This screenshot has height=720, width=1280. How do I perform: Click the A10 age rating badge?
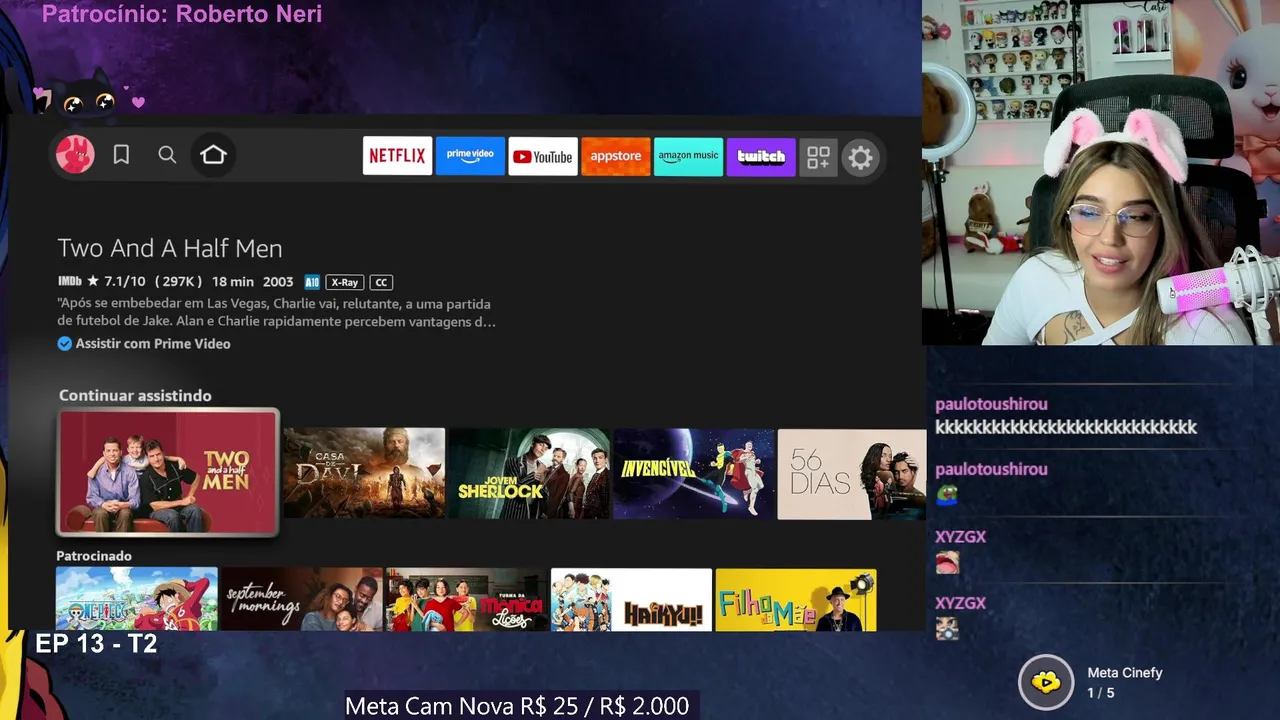tap(312, 283)
